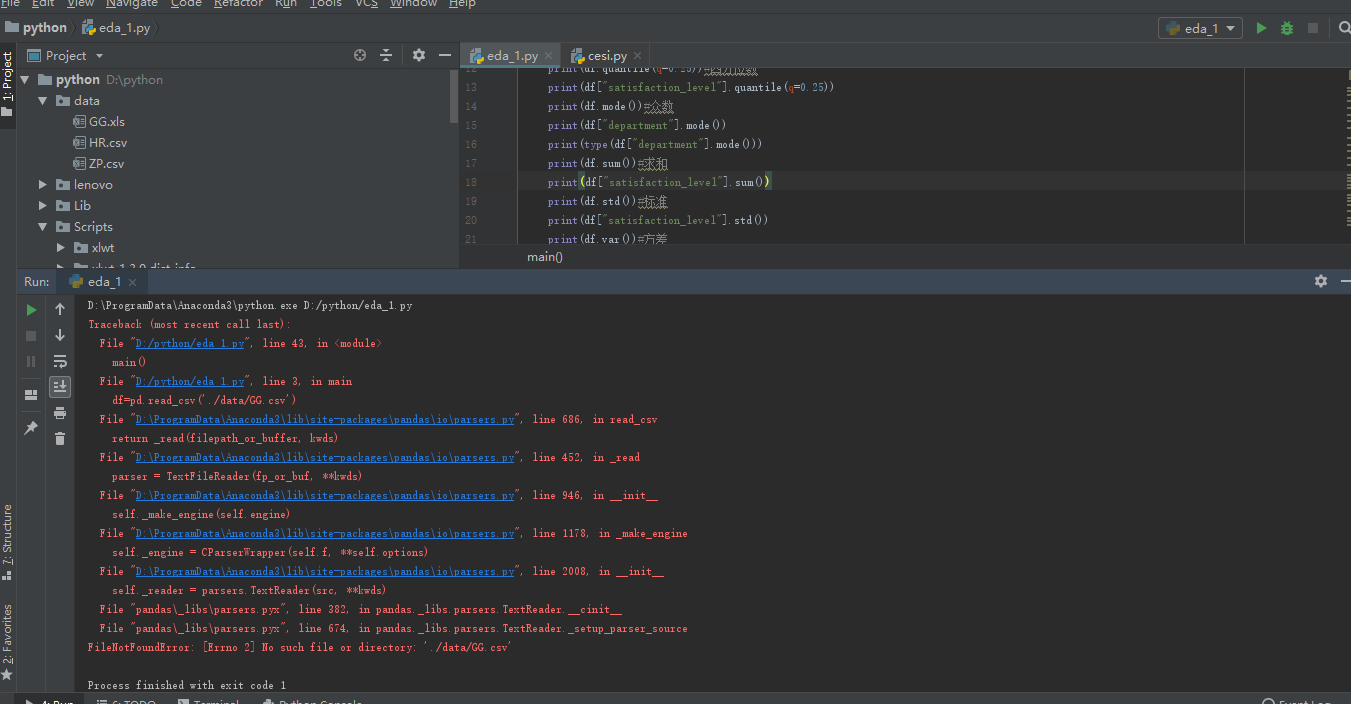Close the cesi.py editor tab

[638, 56]
